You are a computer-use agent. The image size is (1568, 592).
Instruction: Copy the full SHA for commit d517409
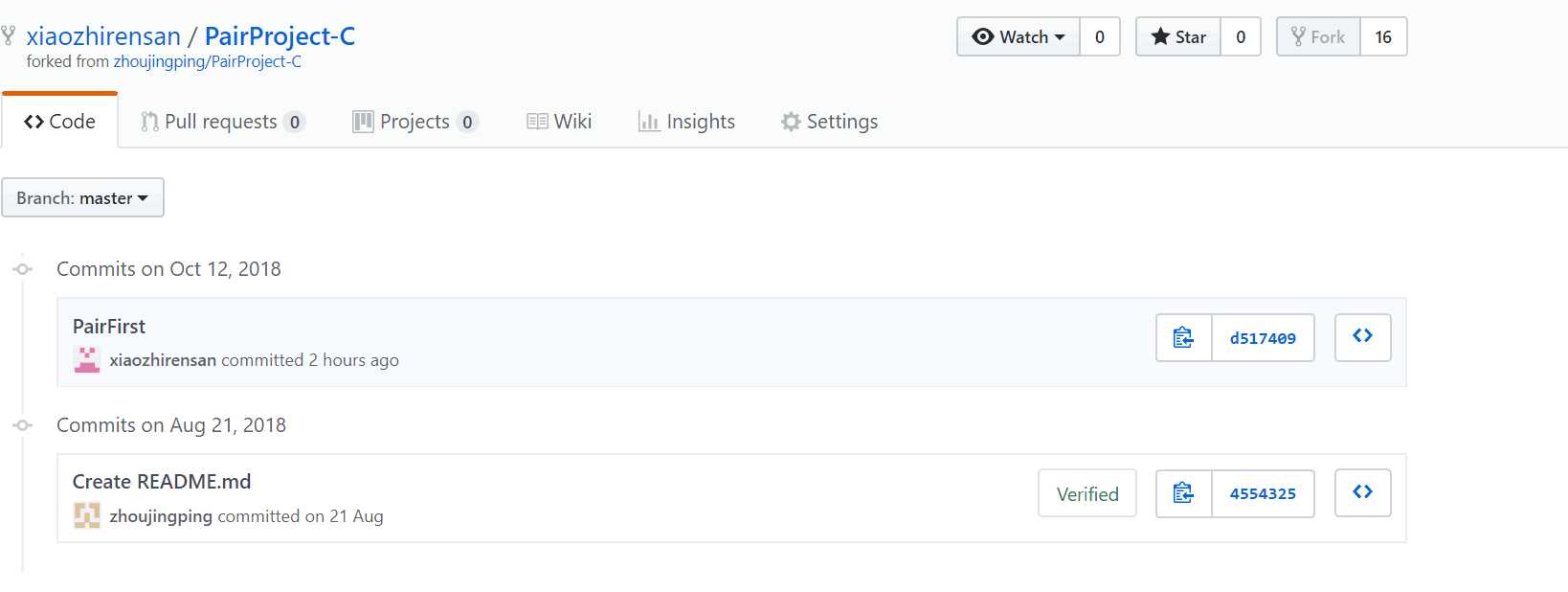(x=1184, y=337)
